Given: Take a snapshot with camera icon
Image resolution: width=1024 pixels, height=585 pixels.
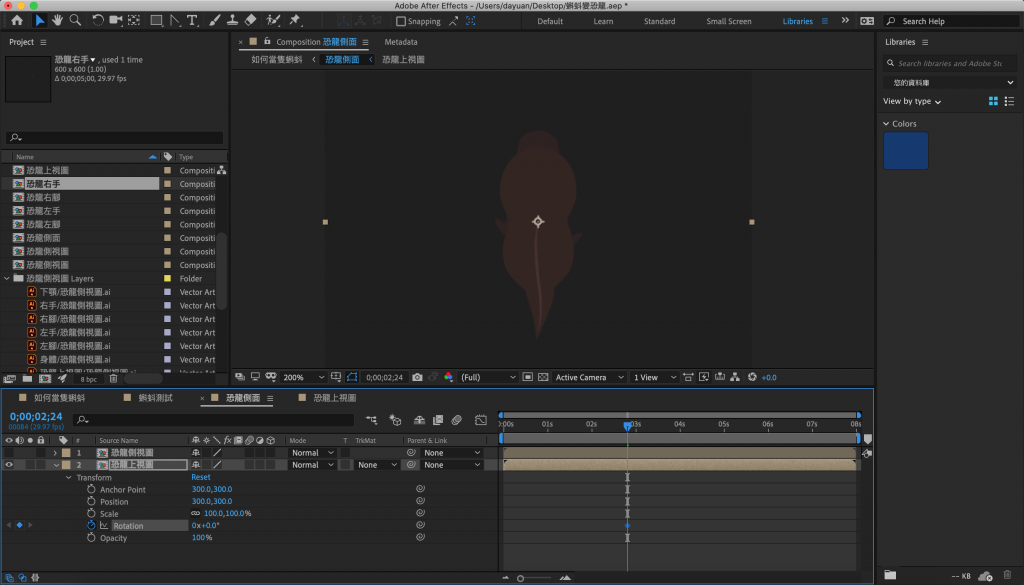Looking at the screenshot, I should point(415,378).
